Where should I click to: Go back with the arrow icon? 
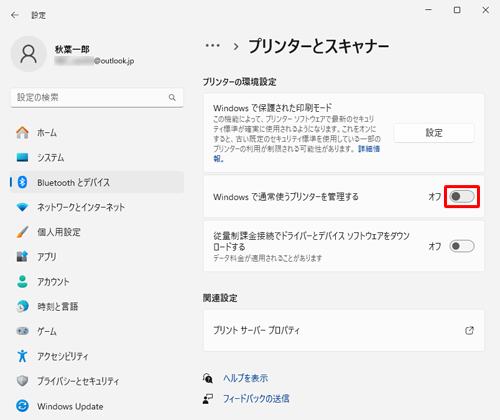[x=15, y=15]
